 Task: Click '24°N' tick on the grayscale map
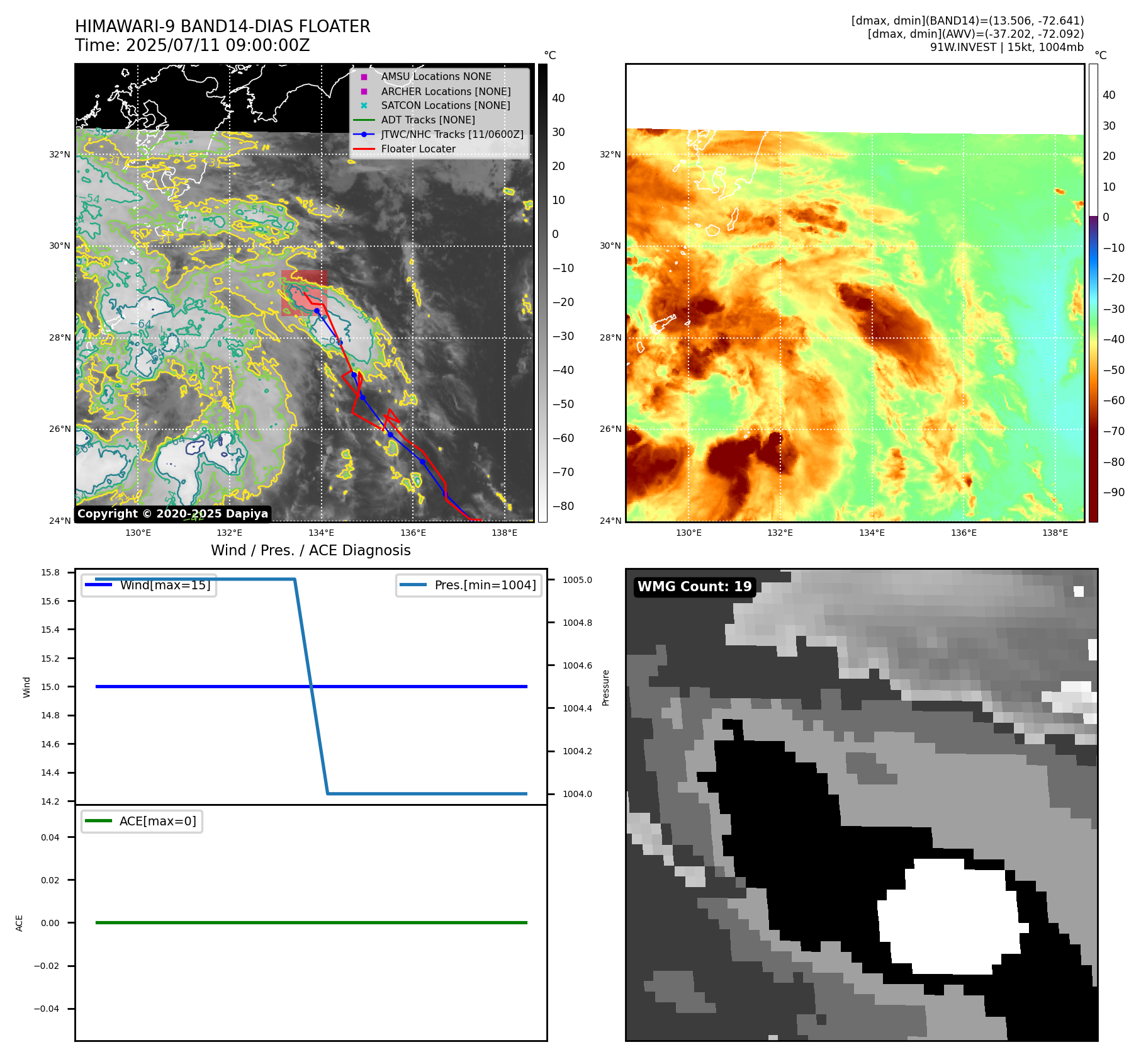pyautogui.click(x=60, y=521)
